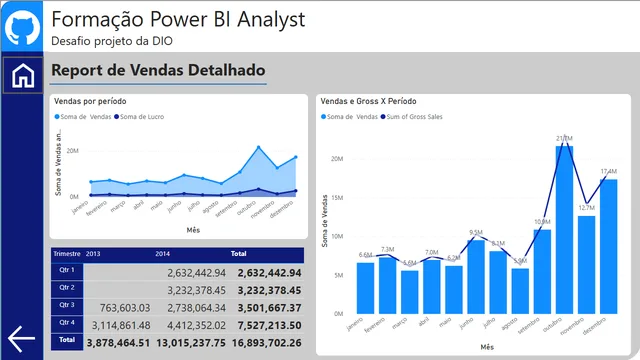Image resolution: width=640 pixels, height=360 pixels.
Task: Click the Formação Power BI Analyst title
Action: [178, 19]
